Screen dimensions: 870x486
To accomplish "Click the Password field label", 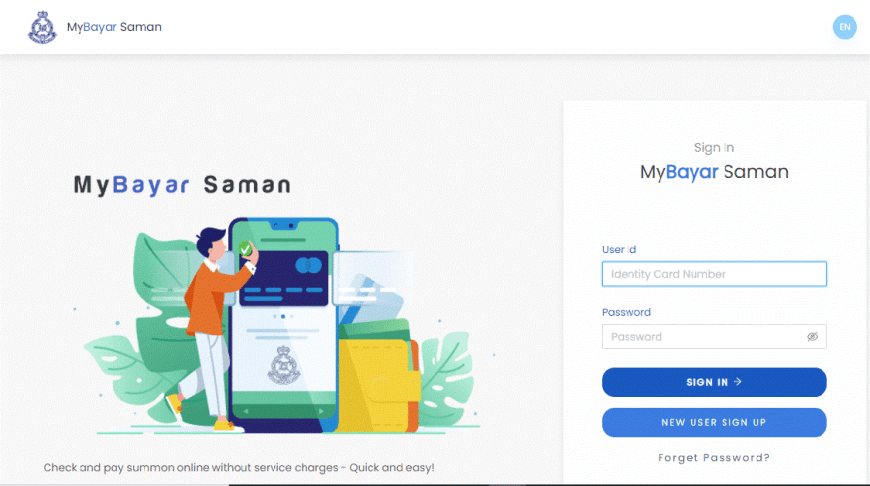I will click(626, 312).
